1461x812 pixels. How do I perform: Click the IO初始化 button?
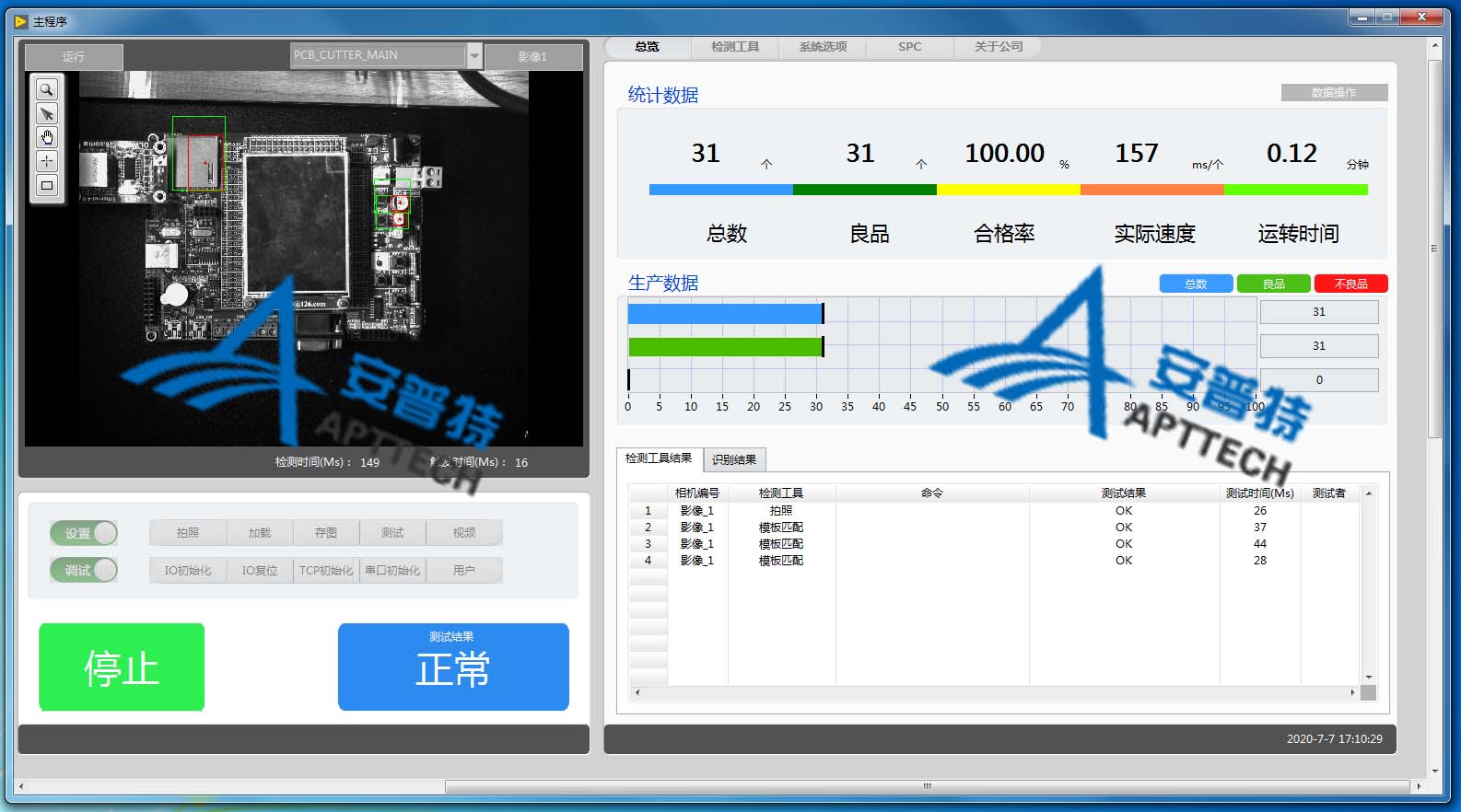(x=188, y=570)
